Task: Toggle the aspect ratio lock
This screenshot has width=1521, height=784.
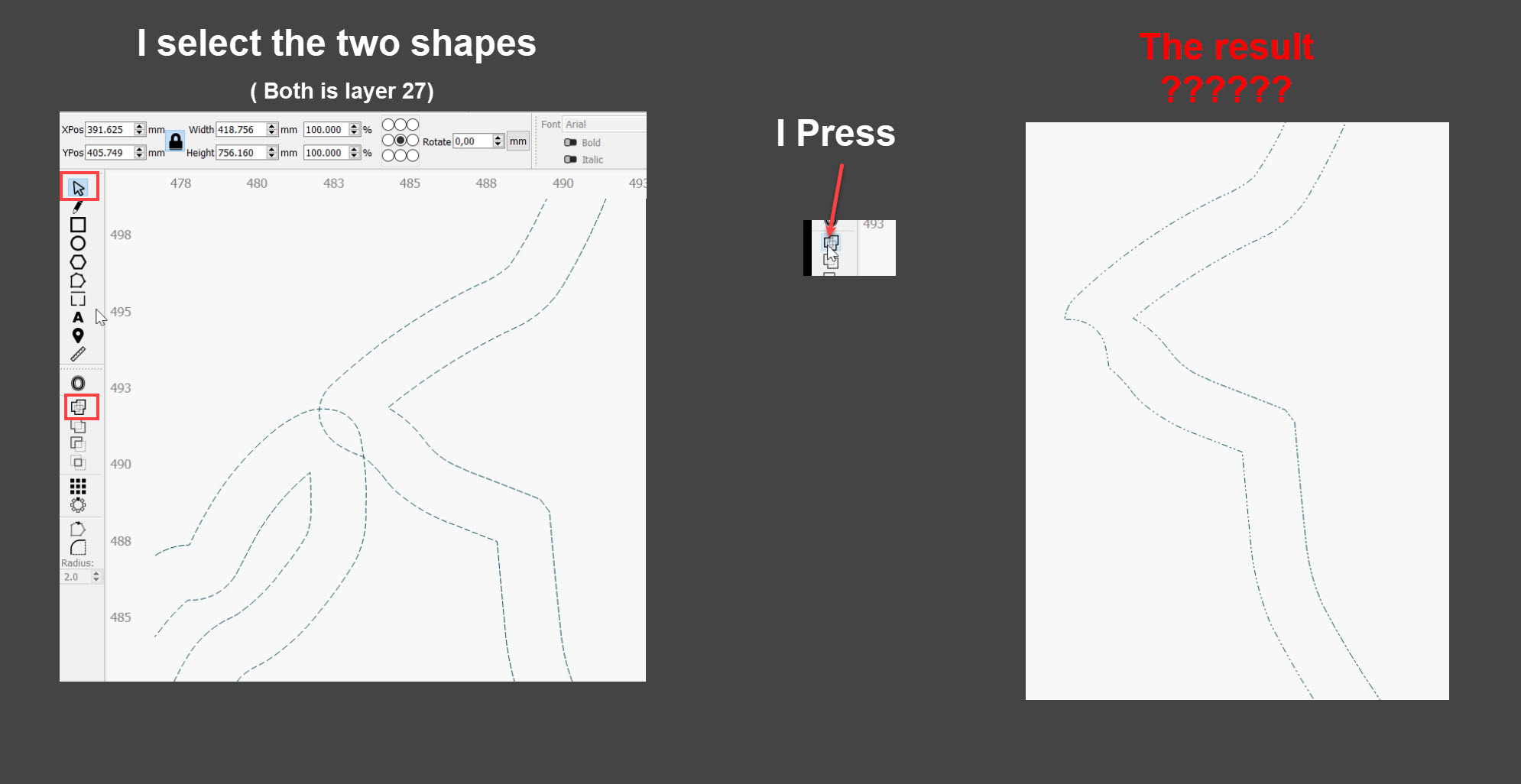Action: click(176, 141)
